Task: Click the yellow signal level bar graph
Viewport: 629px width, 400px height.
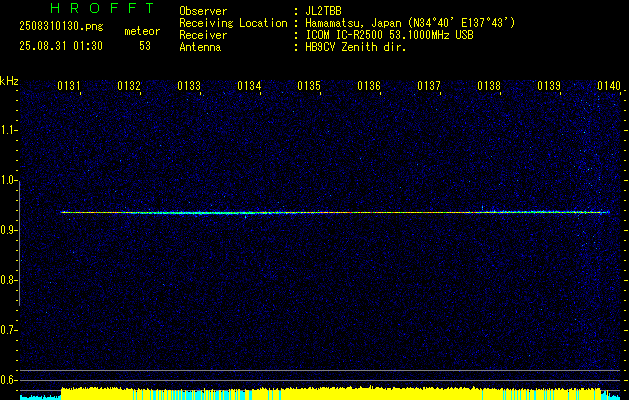Action: coord(329,393)
